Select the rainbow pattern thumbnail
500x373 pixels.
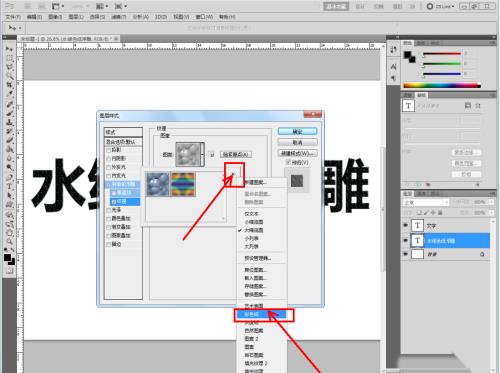click(x=183, y=184)
